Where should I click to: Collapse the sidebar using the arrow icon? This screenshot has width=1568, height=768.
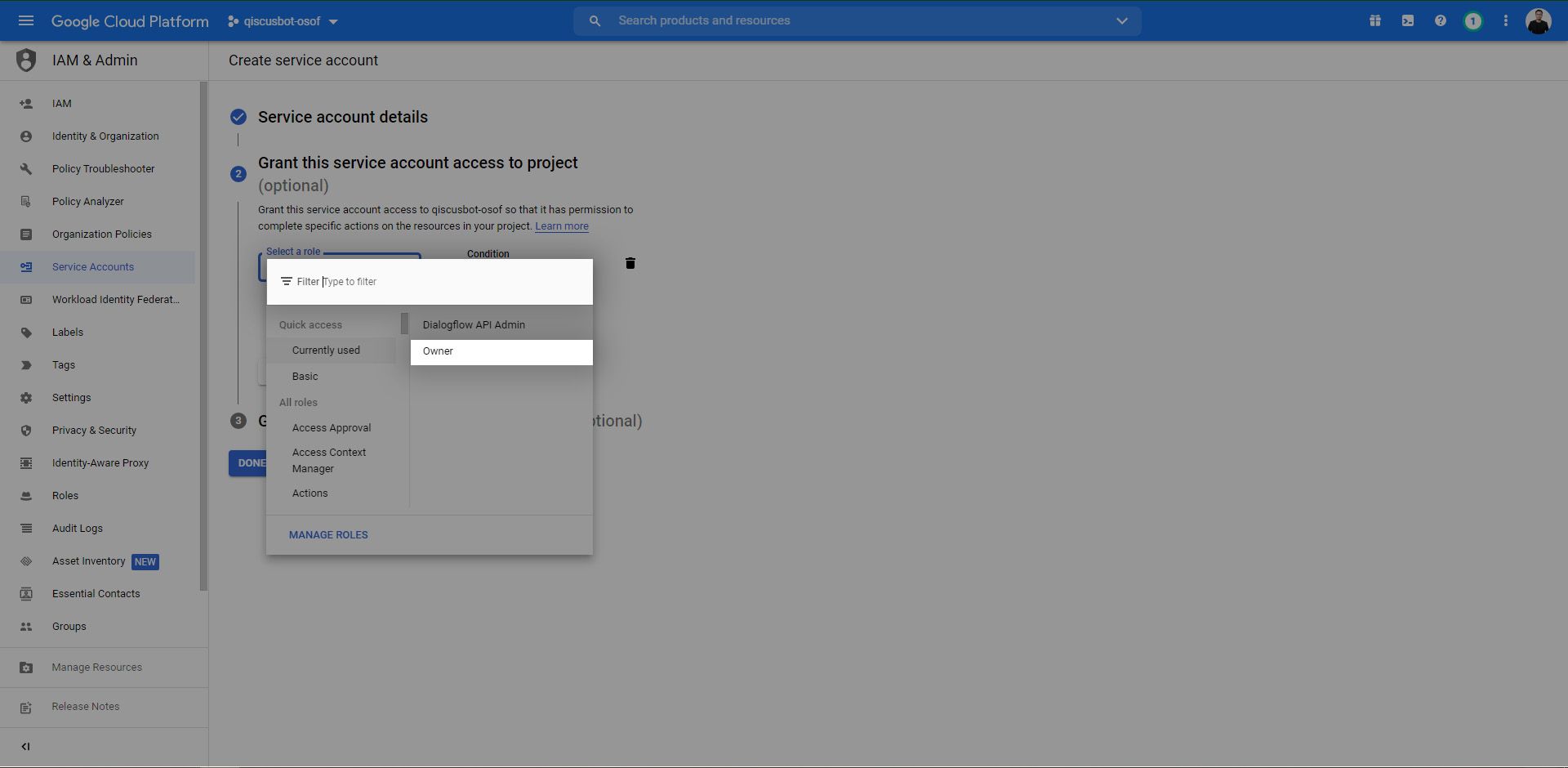tap(25, 747)
